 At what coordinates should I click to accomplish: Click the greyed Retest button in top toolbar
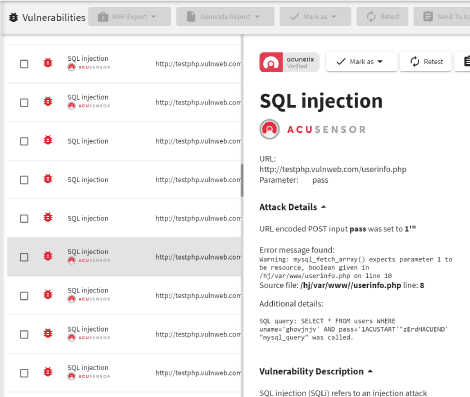(382, 17)
